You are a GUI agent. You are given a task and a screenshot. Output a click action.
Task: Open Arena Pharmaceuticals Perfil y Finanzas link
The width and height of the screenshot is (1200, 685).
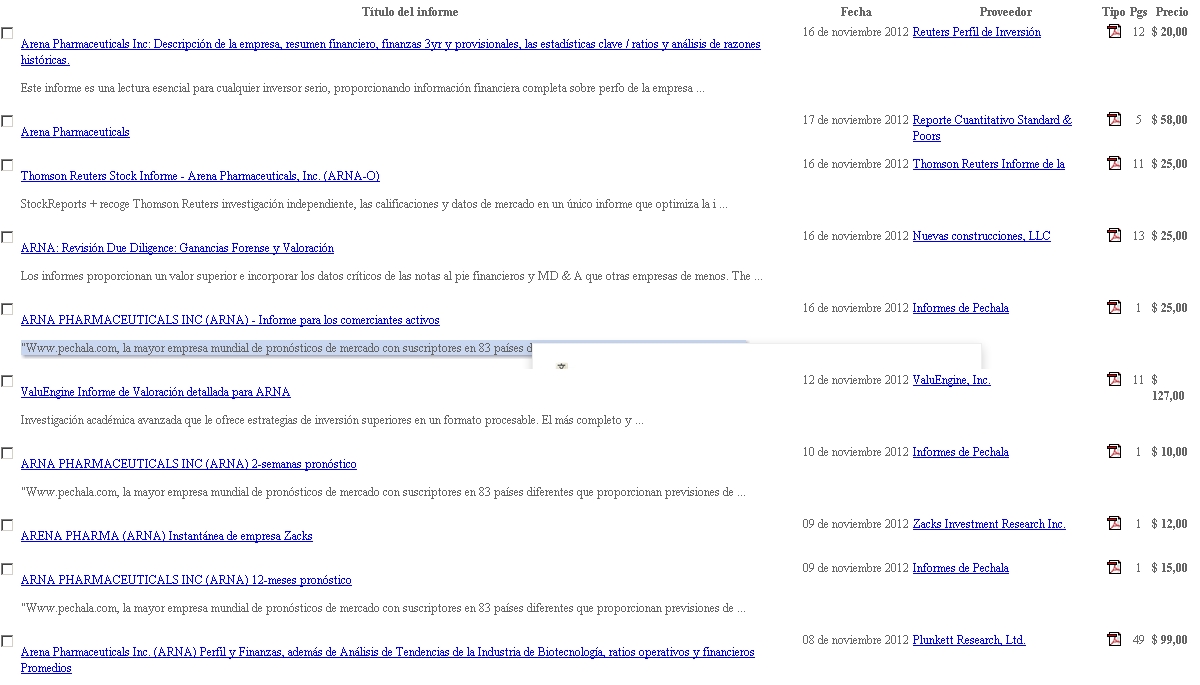(x=388, y=660)
